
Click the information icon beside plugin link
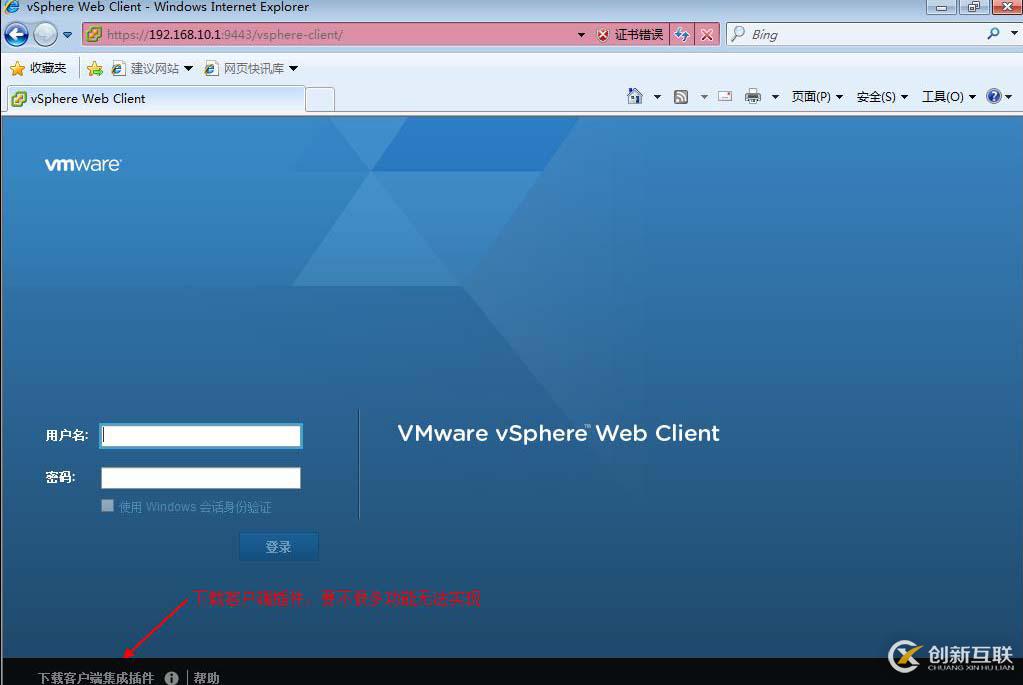tap(171, 677)
